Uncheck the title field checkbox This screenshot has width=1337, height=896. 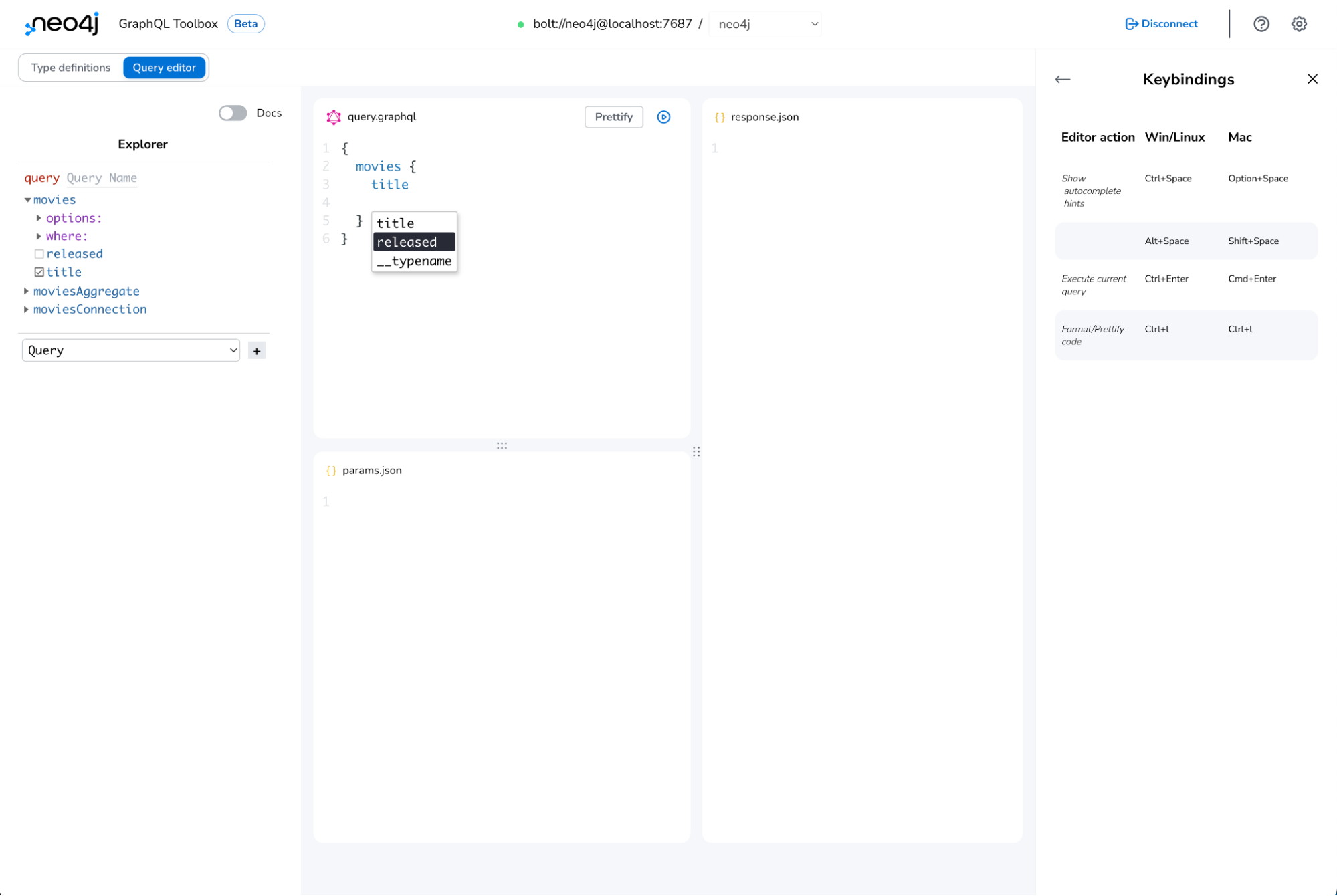(39, 271)
